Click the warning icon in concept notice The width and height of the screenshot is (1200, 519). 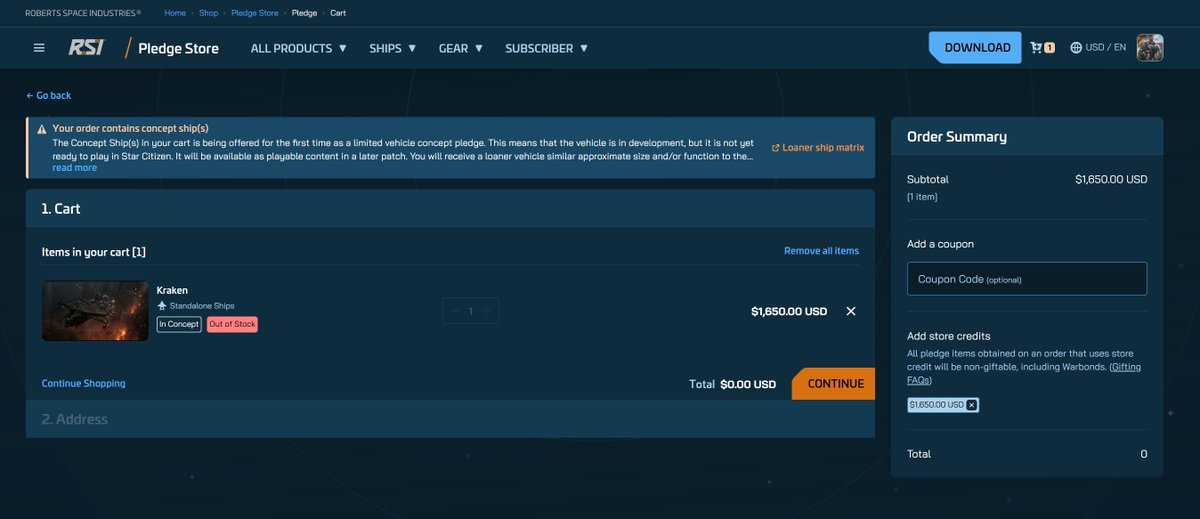pyautogui.click(x=42, y=129)
